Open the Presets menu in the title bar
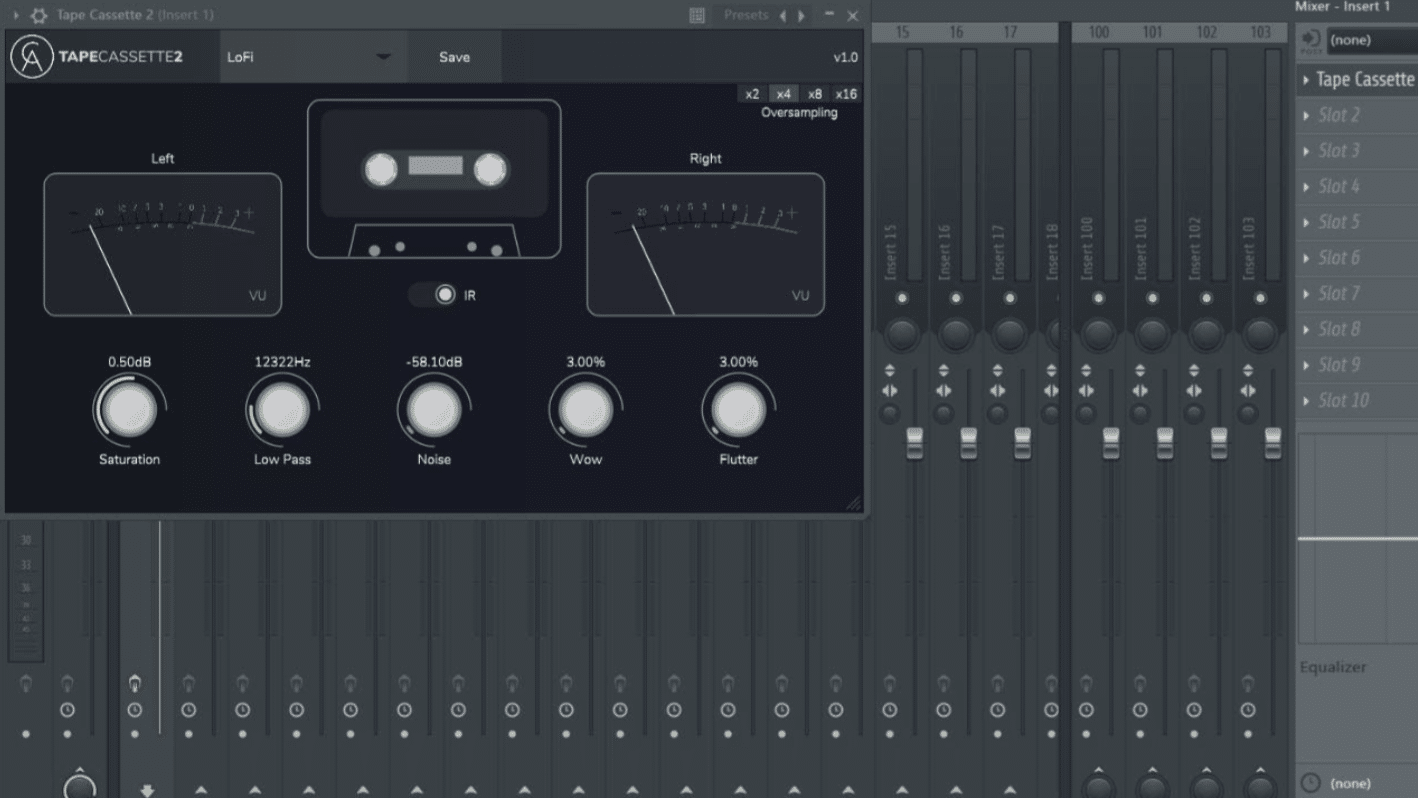This screenshot has height=798, width=1418. click(x=746, y=15)
